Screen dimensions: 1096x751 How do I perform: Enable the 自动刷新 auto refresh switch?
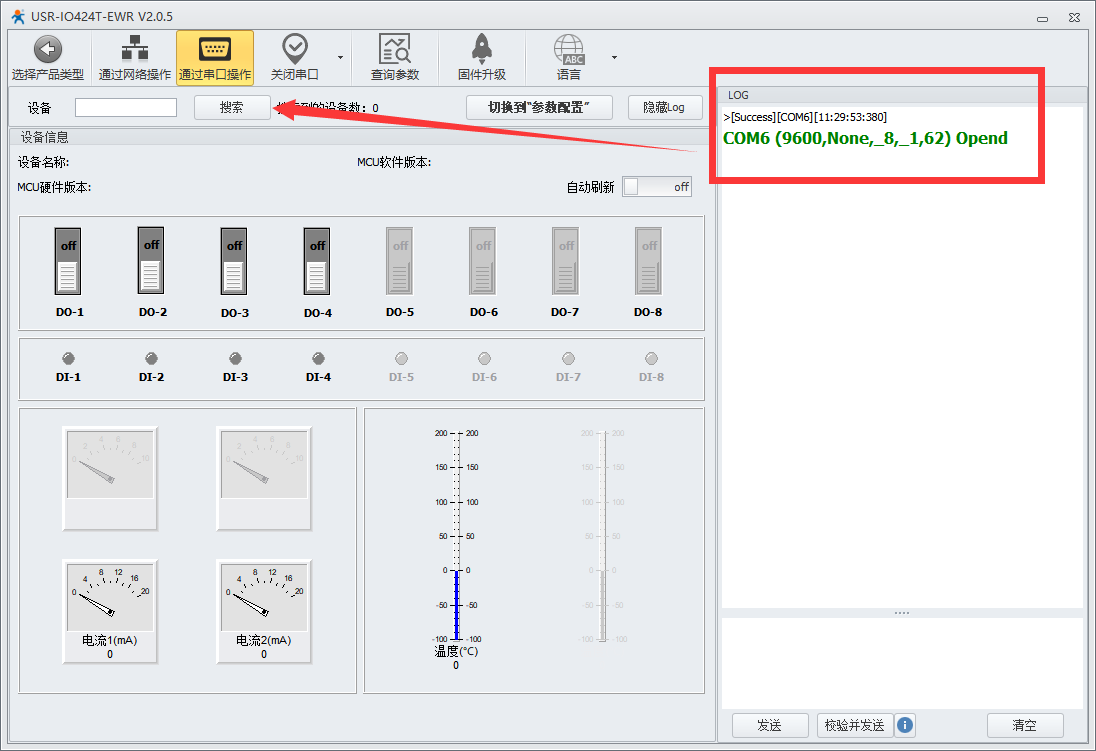pos(657,187)
